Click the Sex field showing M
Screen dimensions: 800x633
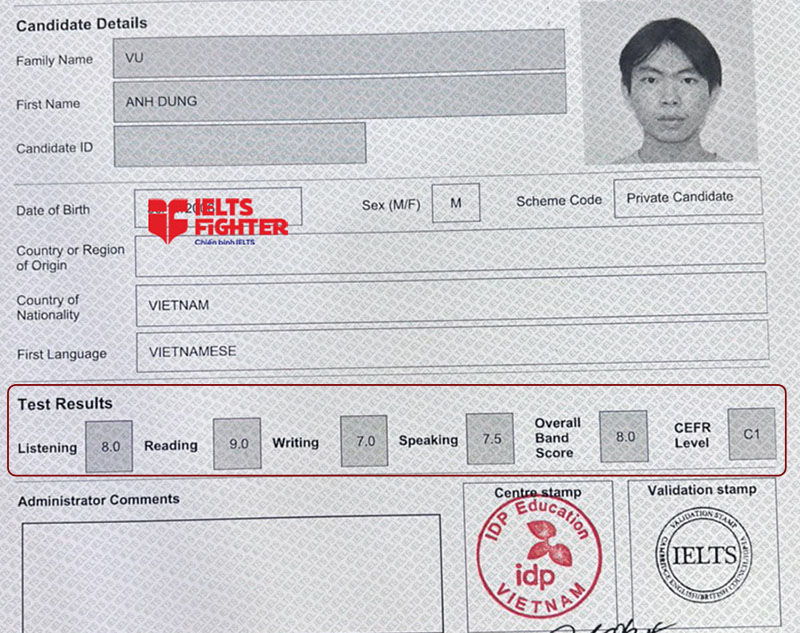pyautogui.click(x=456, y=201)
